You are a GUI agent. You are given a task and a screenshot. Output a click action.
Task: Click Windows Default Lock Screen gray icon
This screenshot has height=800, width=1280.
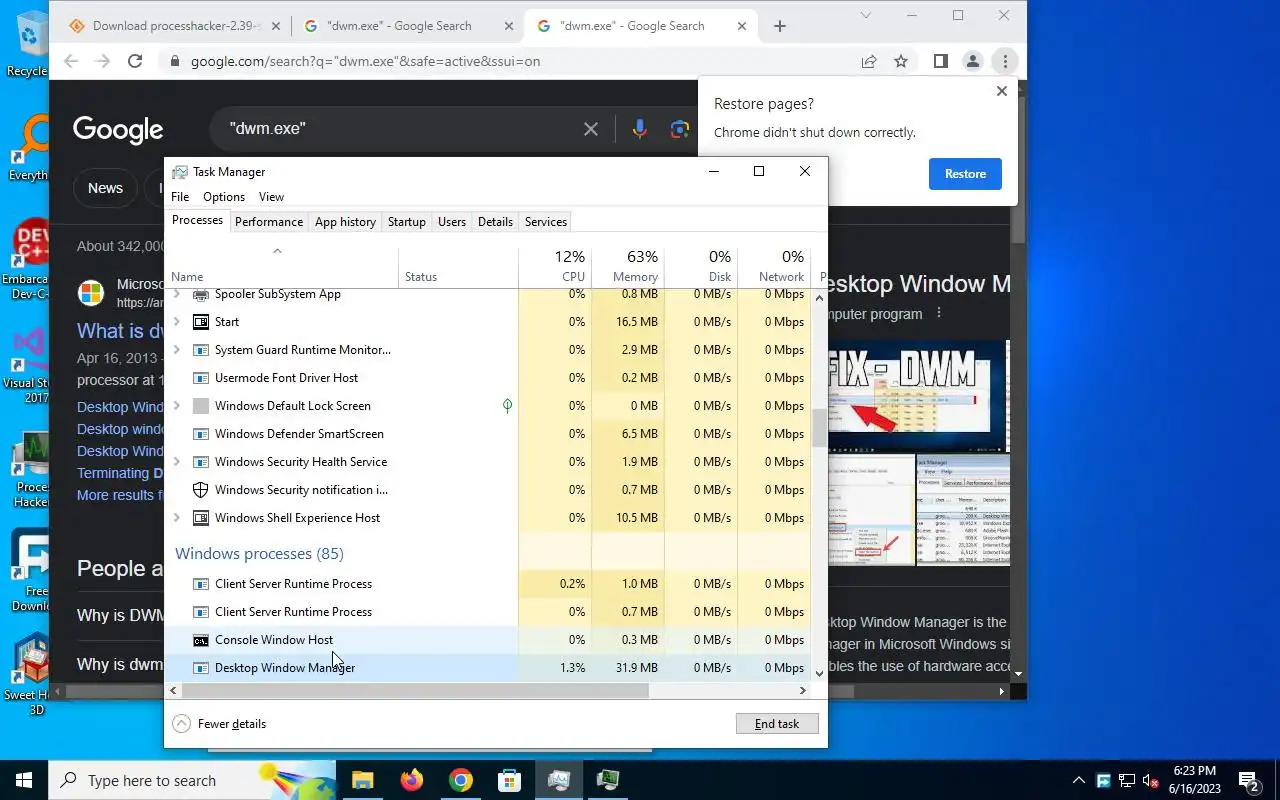[200, 406]
